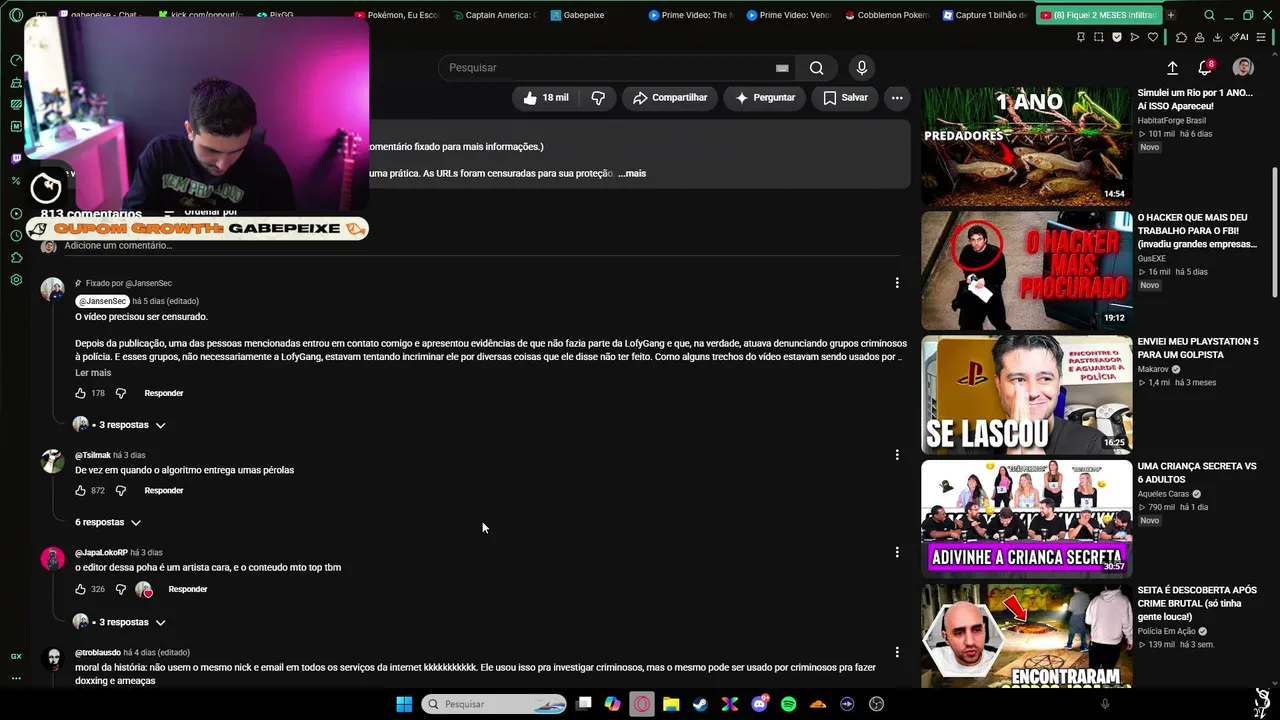This screenshot has height=720, width=1280.
Task: Reply to the pinned JansenSec comment
Action: 164,393
